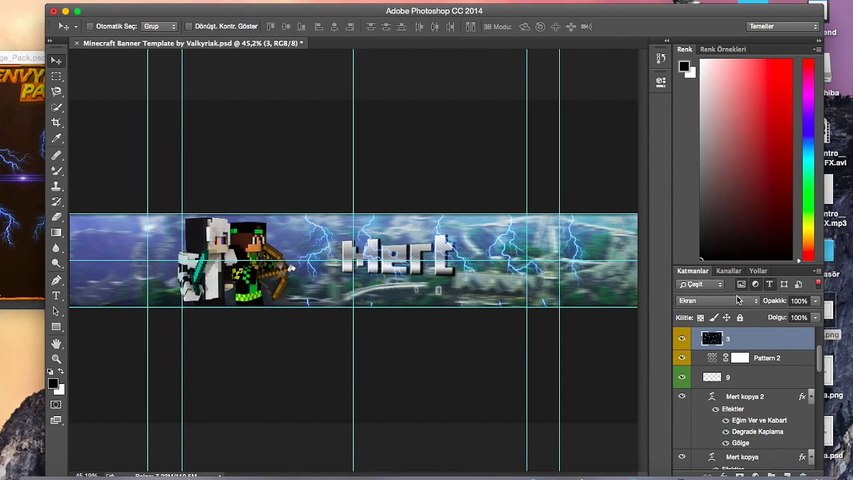Click the lock transparent pixels icon
Screen dimensions: 853x480
(x=701, y=318)
